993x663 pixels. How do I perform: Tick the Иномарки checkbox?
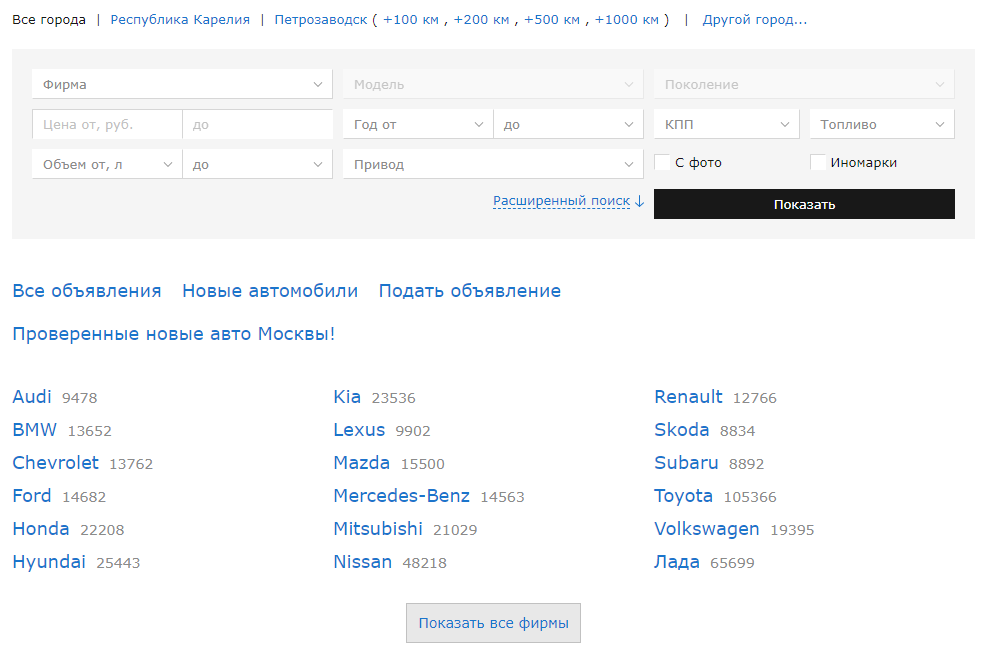pos(818,162)
